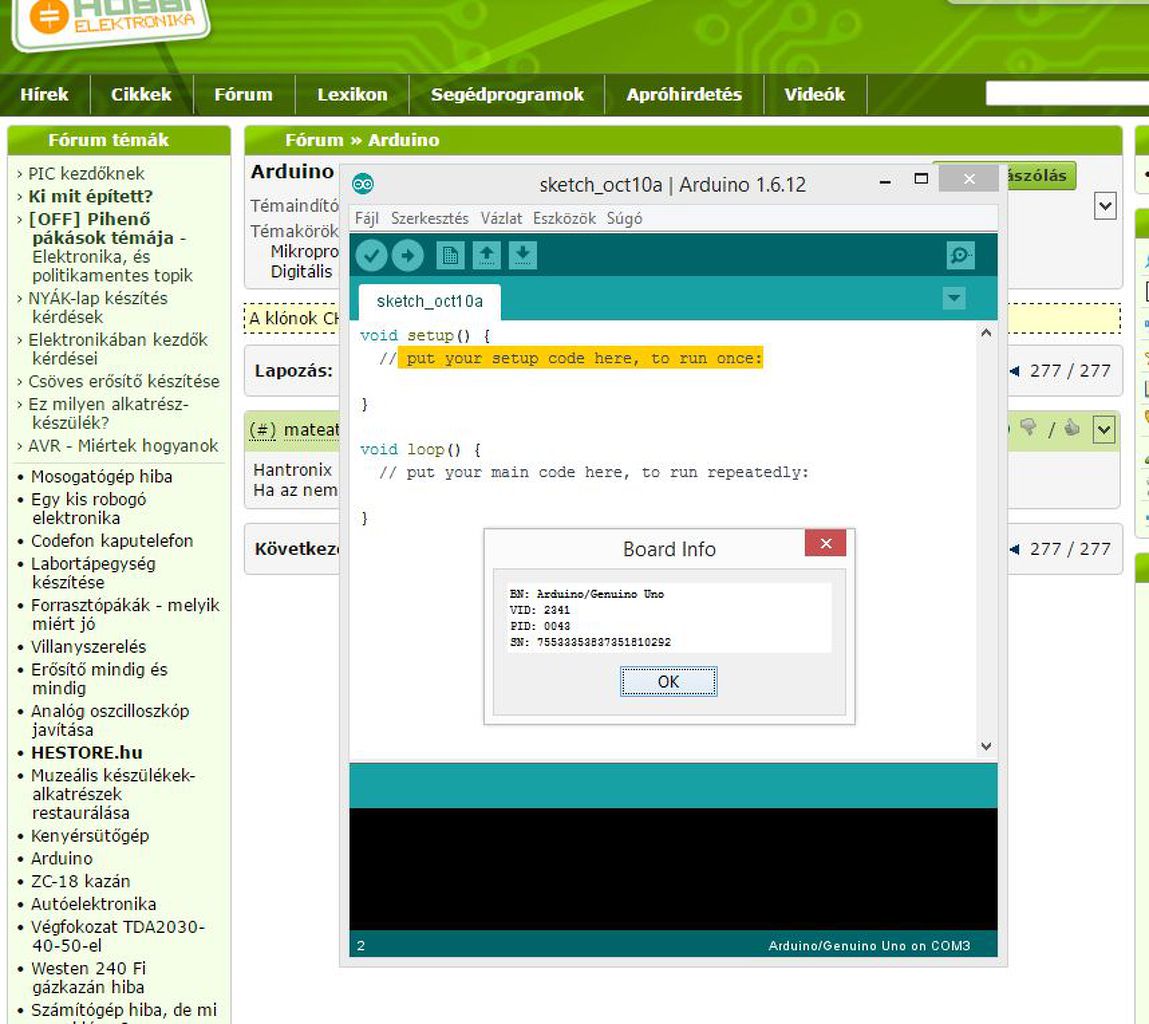Click the Upload arrow icon
This screenshot has height=1024, width=1149.
click(x=407, y=256)
